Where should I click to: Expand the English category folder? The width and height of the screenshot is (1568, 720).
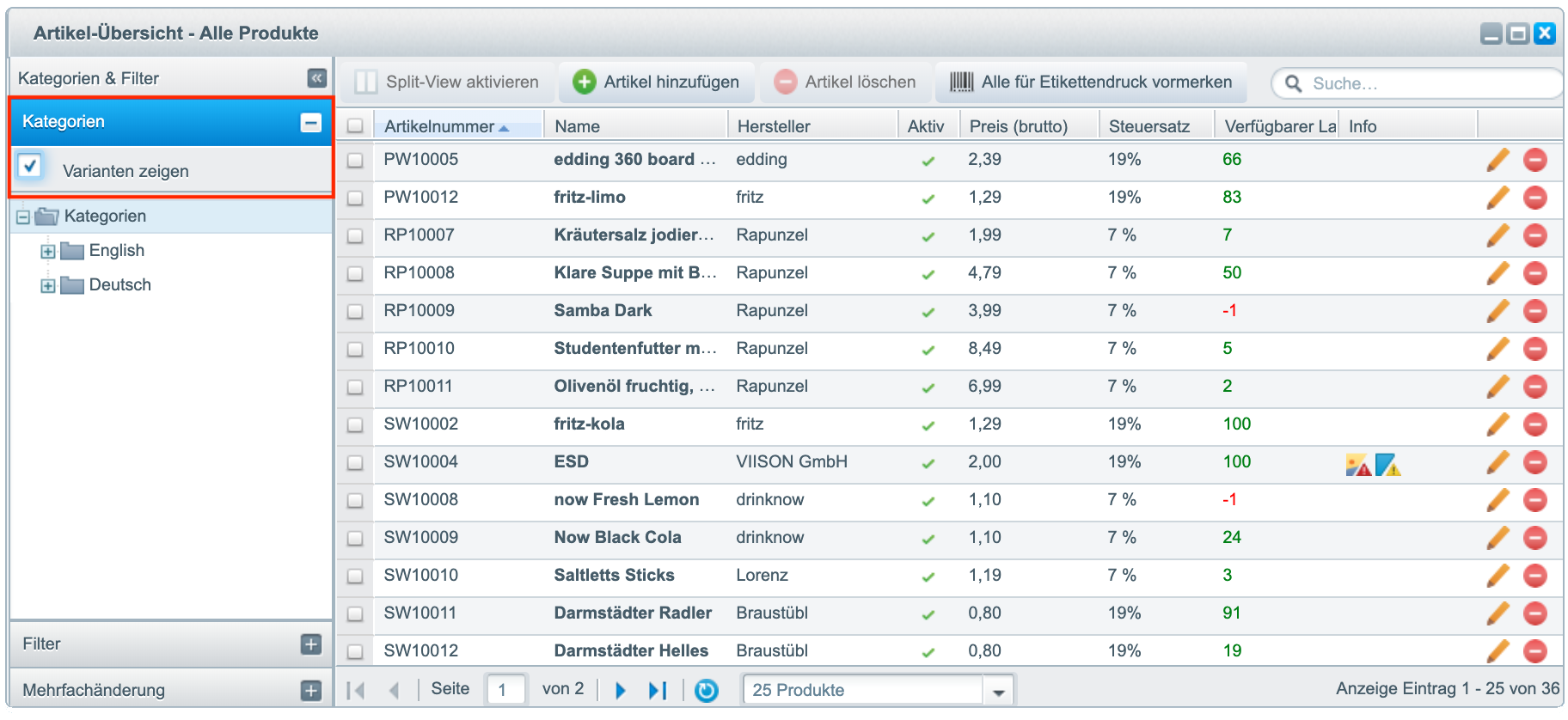[x=48, y=252]
